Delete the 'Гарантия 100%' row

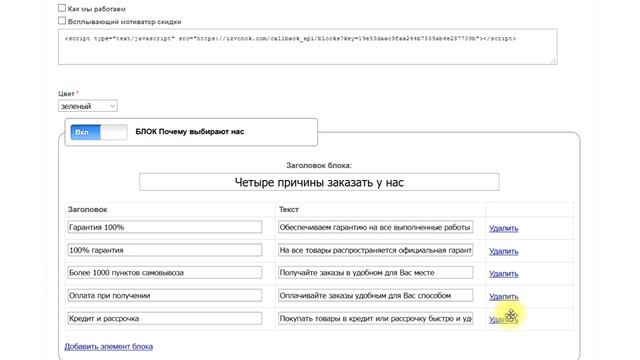click(504, 228)
